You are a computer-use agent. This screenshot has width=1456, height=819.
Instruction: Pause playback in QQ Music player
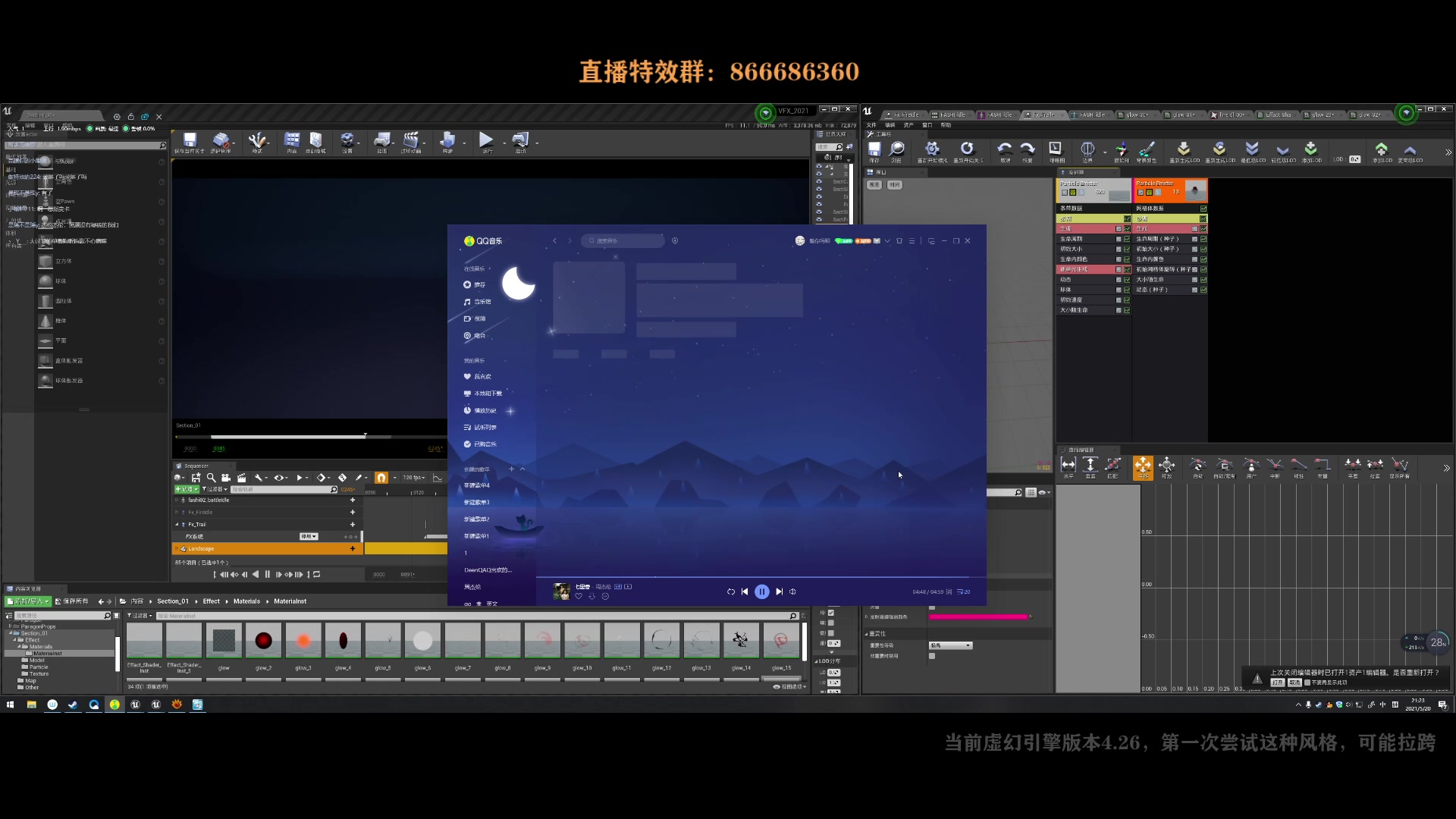point(762,591)
